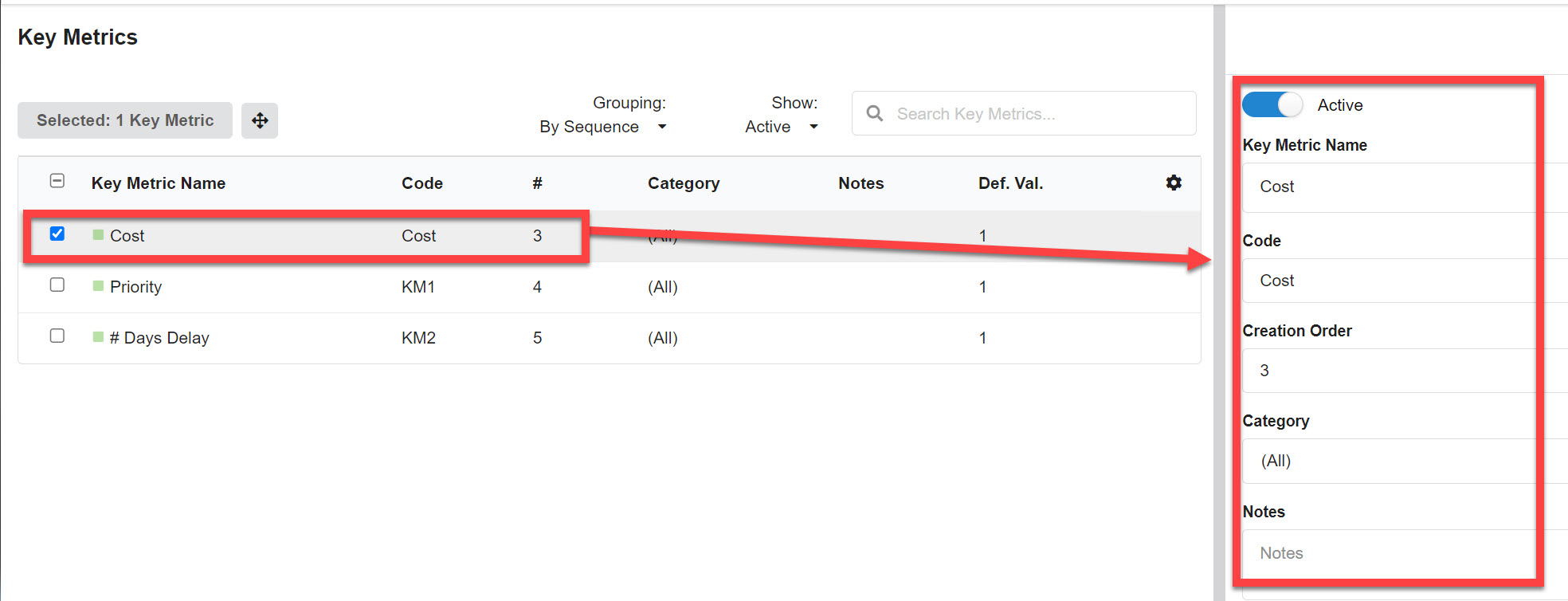The height and width of the screenshot is (601, 1568).
Task: Select the Priority row name
Action: point(136,287)
